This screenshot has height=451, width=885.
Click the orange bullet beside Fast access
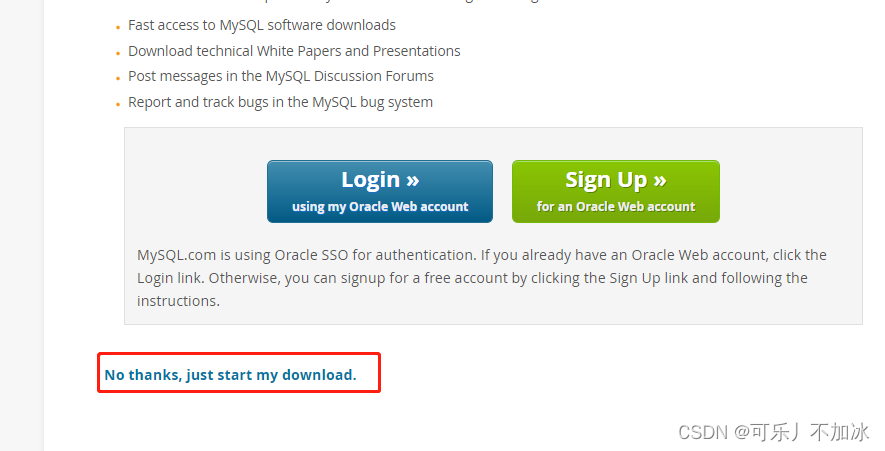click(x=118, y=28)
